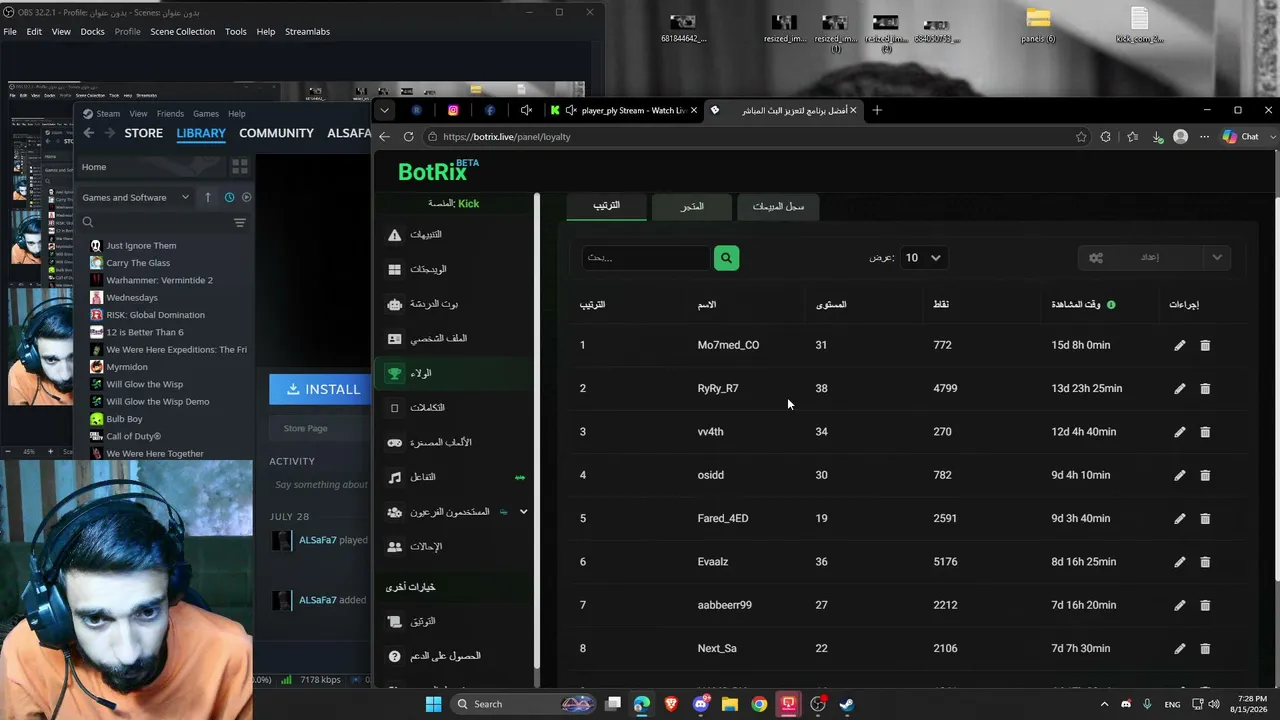1280x720 pixels.
Task: Delete the Evaalz entry
Action: (x=1205, y=562)
